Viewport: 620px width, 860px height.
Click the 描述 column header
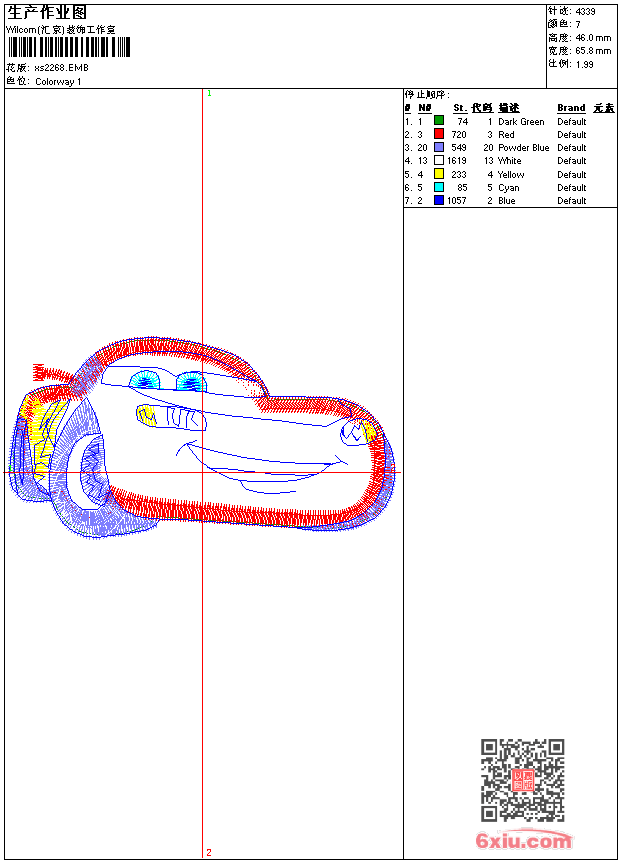(x=509, y=108)
